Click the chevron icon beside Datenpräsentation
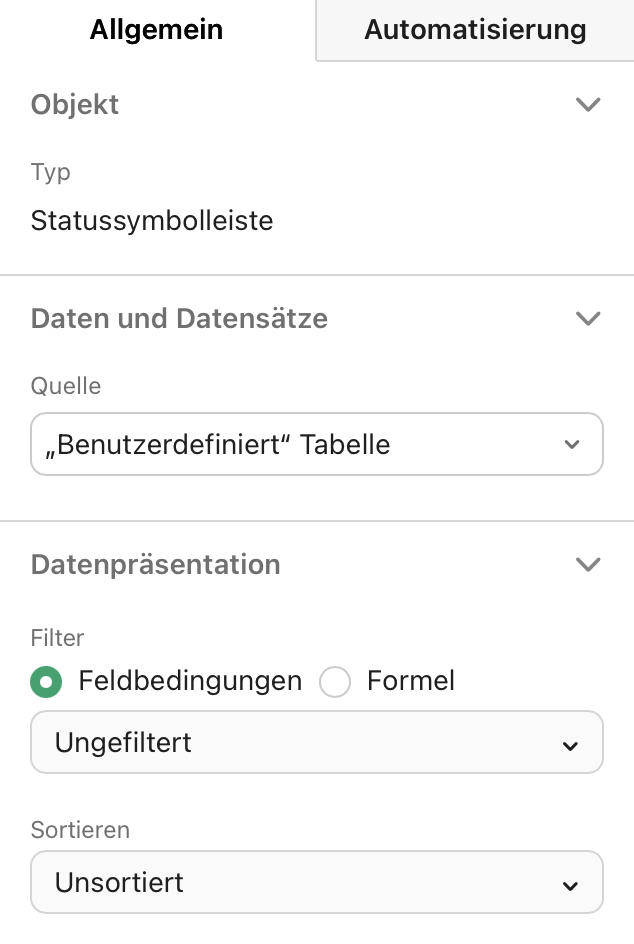Screen dimensions: 634x944 click(588, 564)
